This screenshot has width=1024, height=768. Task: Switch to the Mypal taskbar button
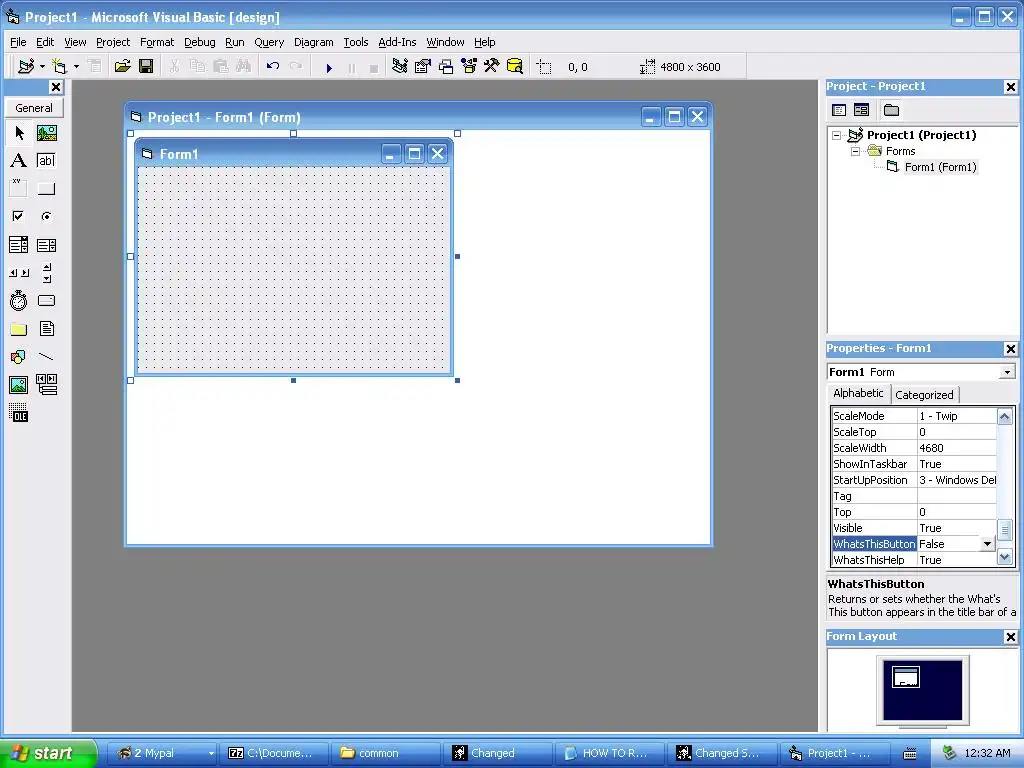[x=161, y=754]
